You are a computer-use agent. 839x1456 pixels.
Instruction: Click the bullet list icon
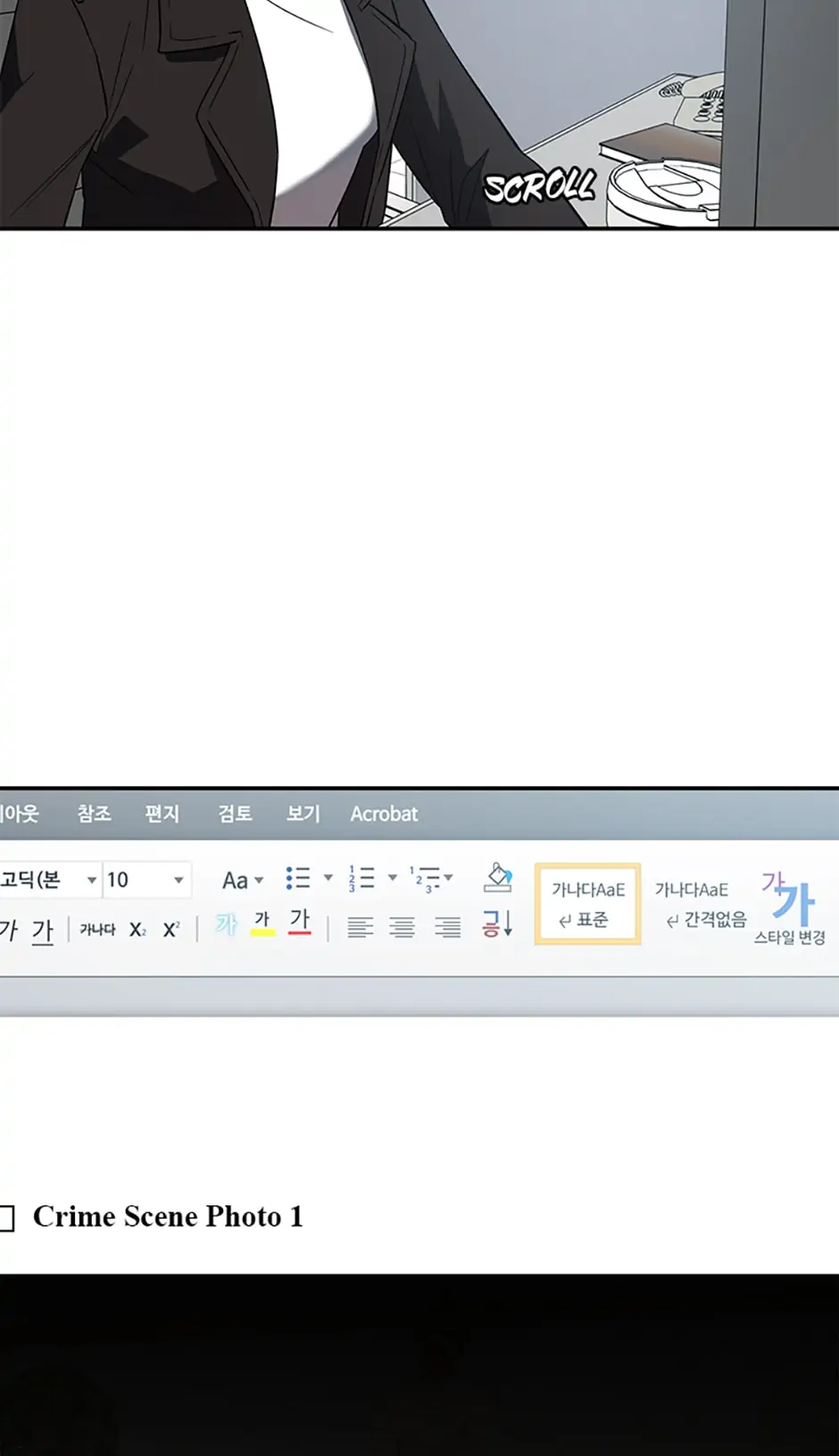(298, 878)
